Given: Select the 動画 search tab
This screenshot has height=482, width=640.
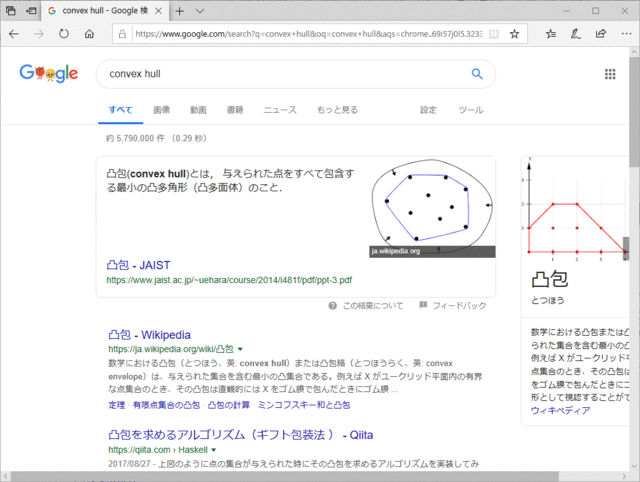Looking at the screenshot, I should point(198,110).
